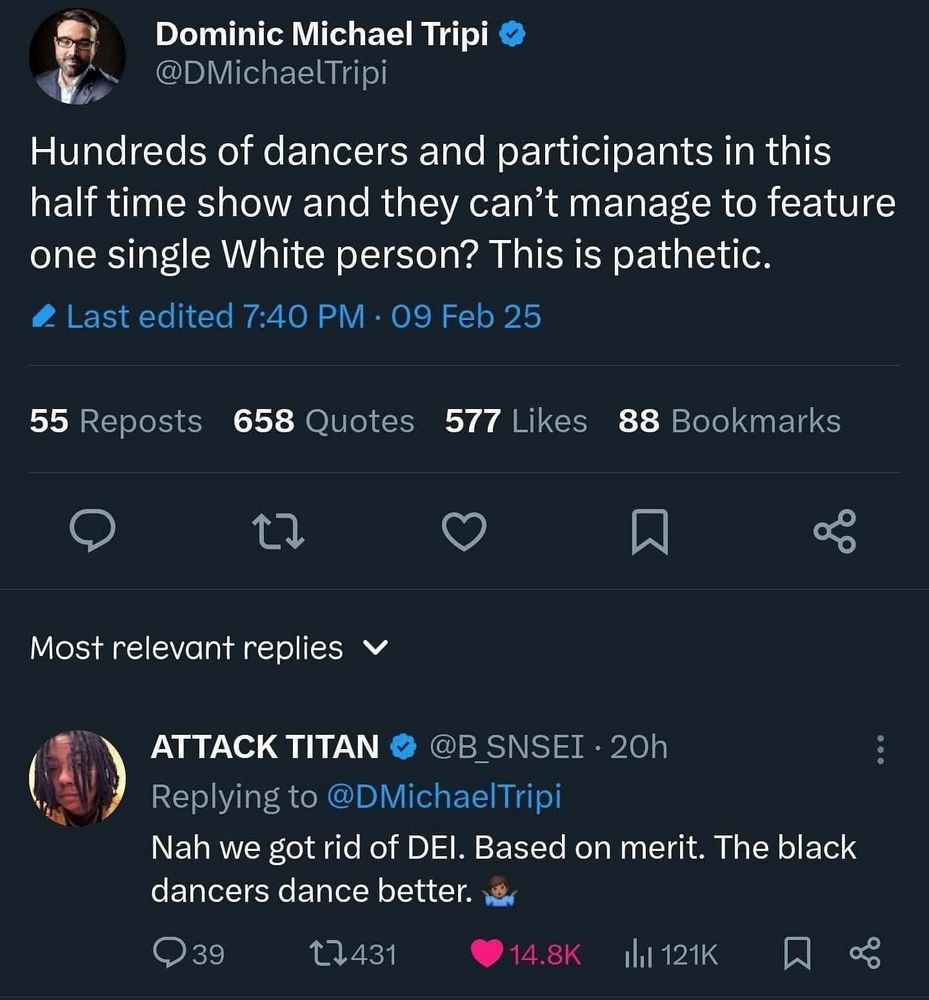Share the ATTACK TITAN reply

(865, 954)
